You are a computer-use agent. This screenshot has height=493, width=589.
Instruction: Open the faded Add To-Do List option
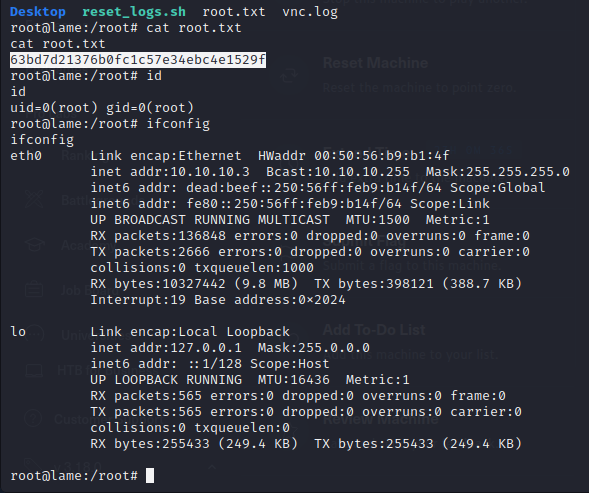[374, 330]
